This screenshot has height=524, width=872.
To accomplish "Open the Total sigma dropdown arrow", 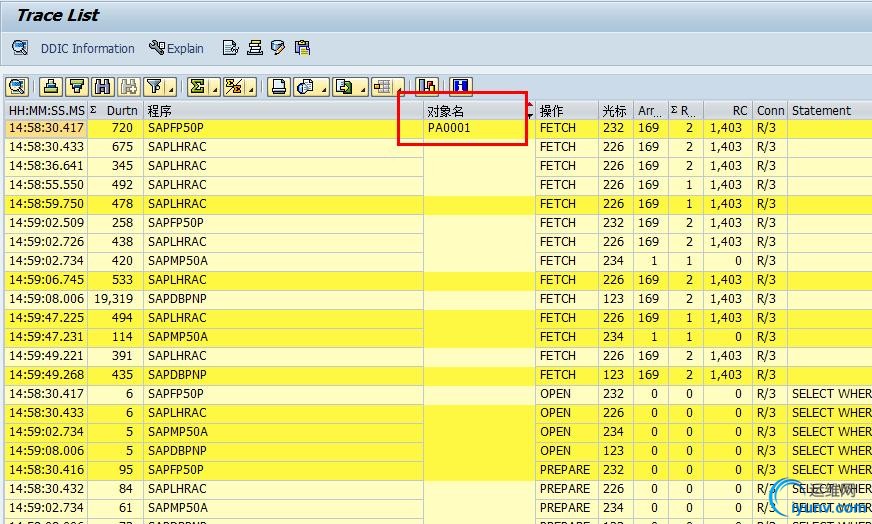I will [x=215, y=87].
